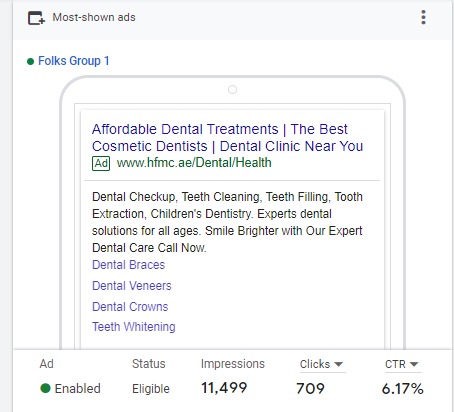Click the Affordable Dental Treatments ad headline
The image size is (454, 412).
(227, 138)
